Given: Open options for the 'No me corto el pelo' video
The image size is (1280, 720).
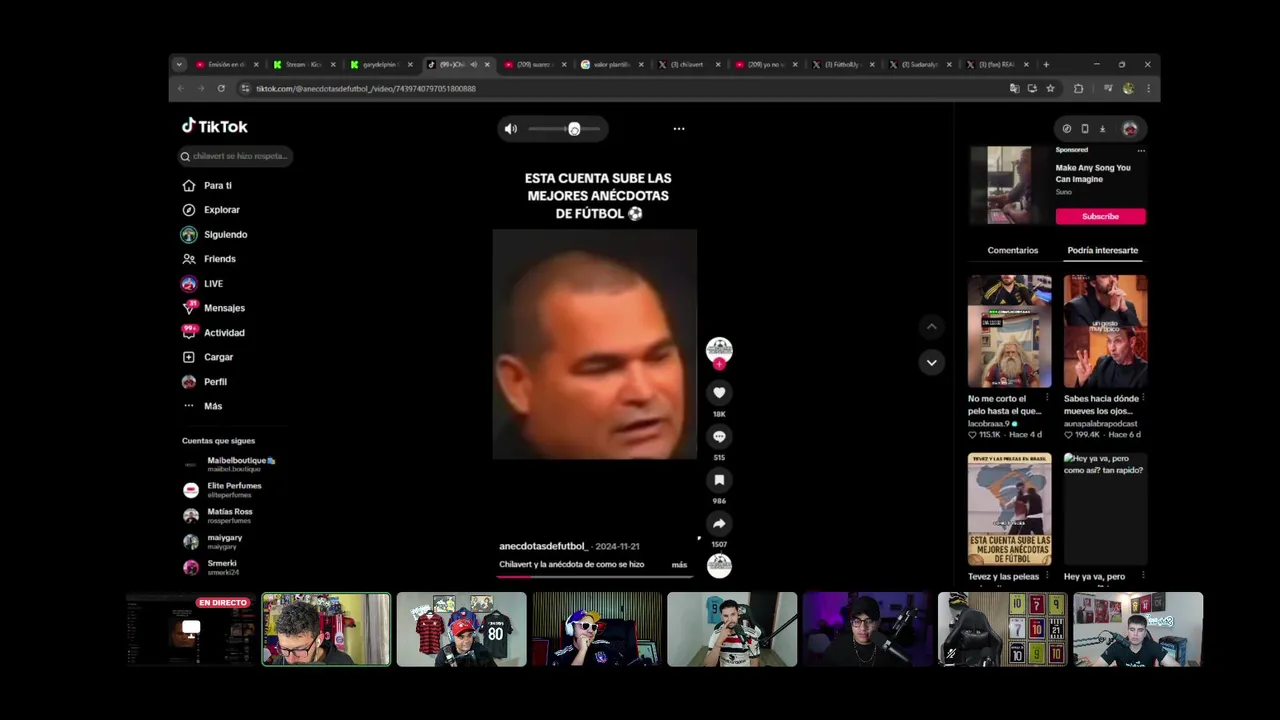Looking at the screenshot, I should (x=1047, y=398).
